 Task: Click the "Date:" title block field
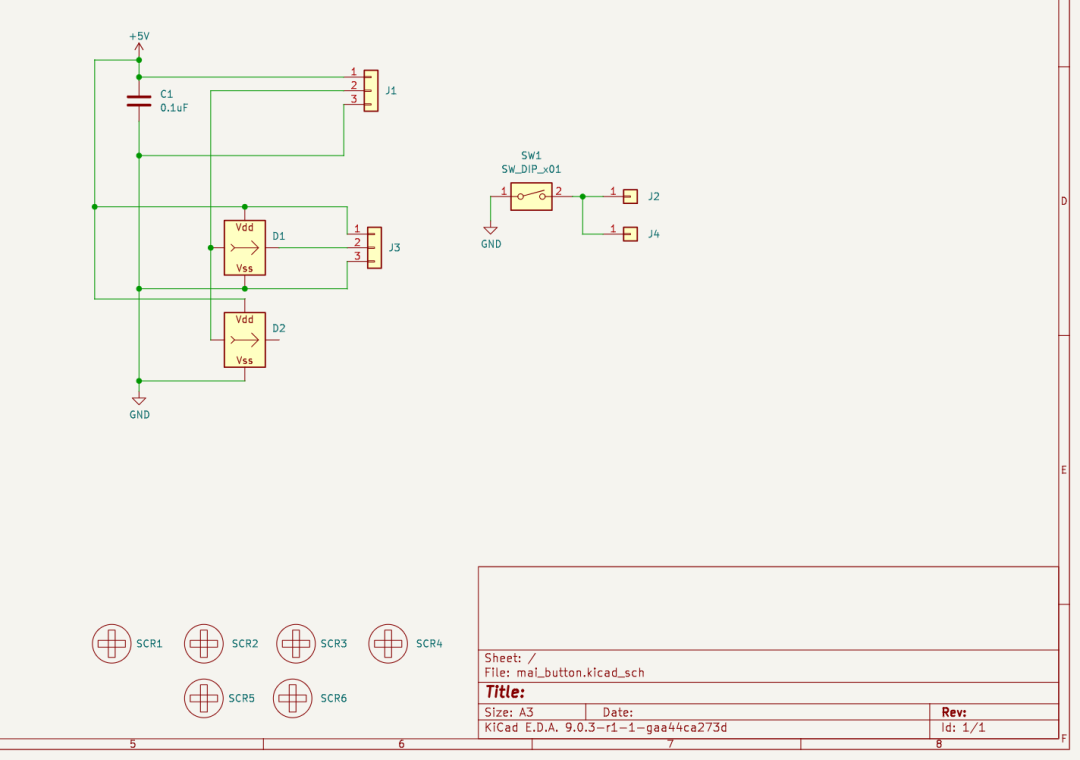coord(617,712)
